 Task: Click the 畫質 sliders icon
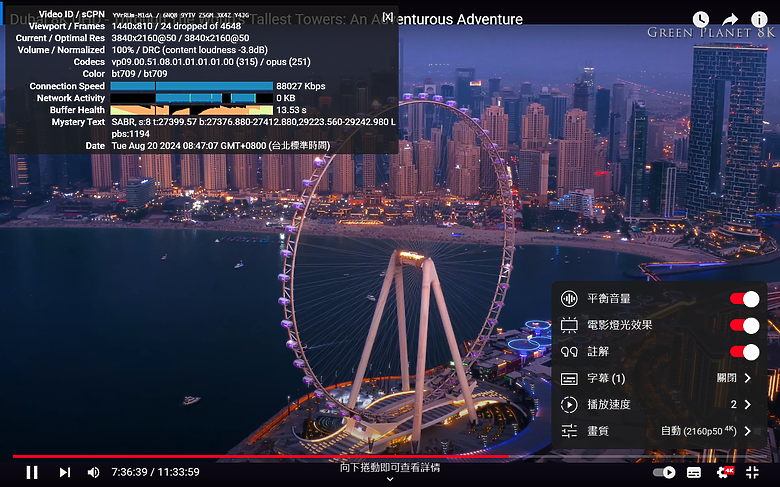point(569,431)
